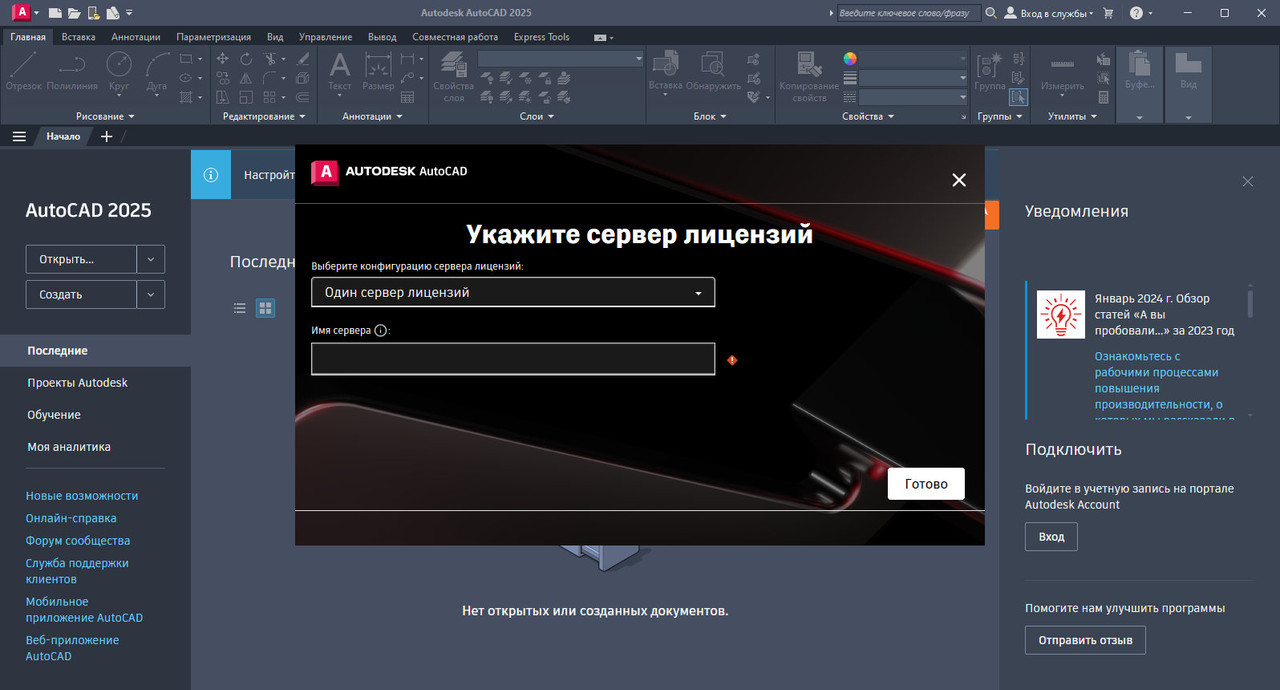Click the Отправить отзыв button

(x=1085, y=640)
